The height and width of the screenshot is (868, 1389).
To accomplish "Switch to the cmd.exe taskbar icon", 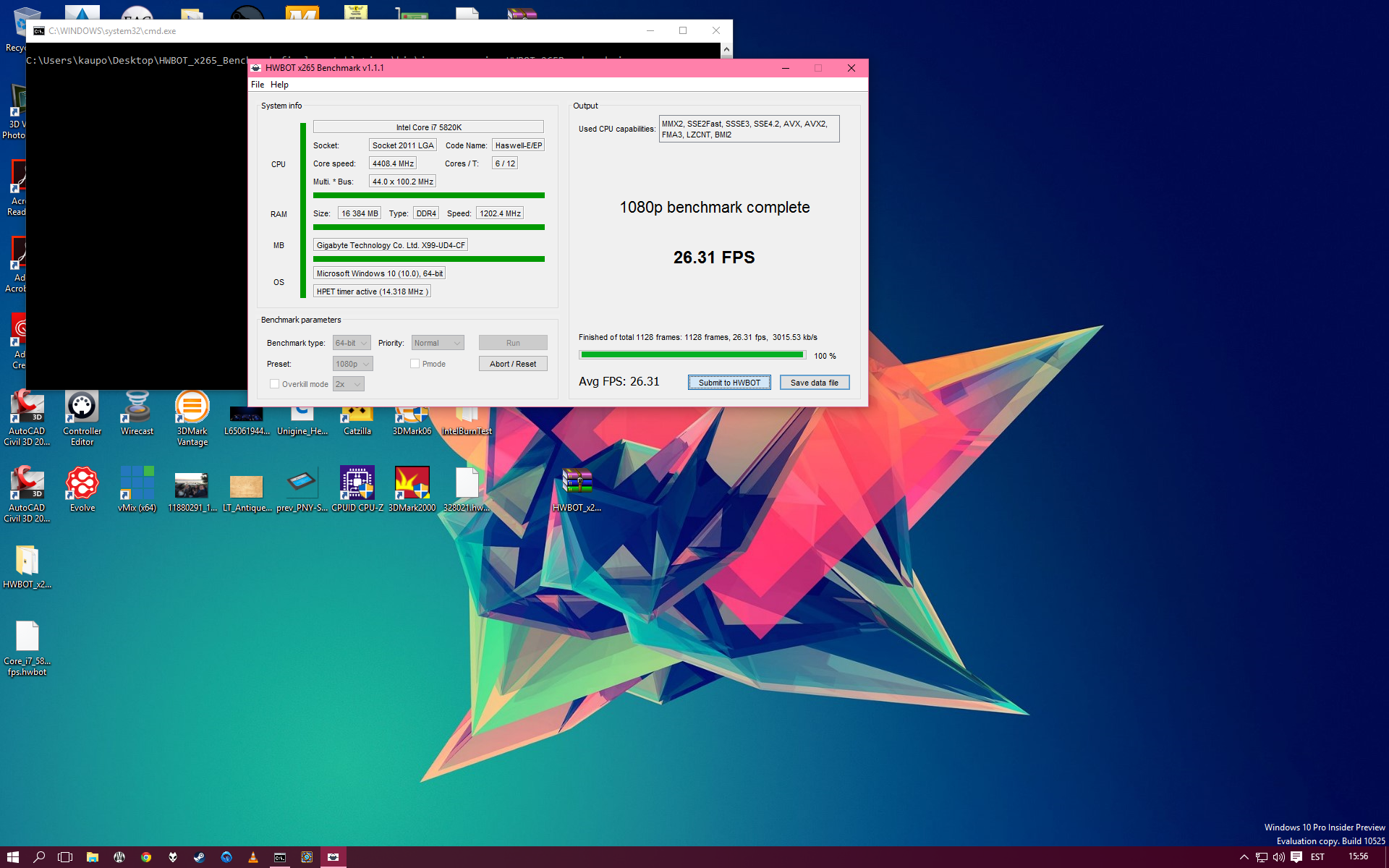I will click(x=280, y=857).
